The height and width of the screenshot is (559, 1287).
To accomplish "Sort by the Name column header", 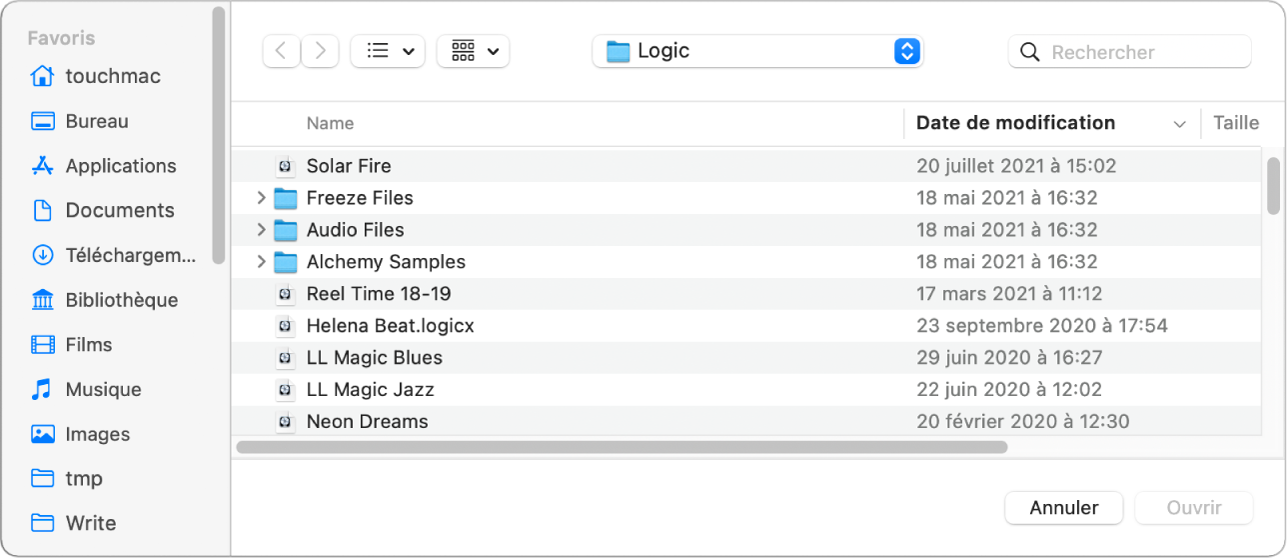I will [x=330, y=123].
